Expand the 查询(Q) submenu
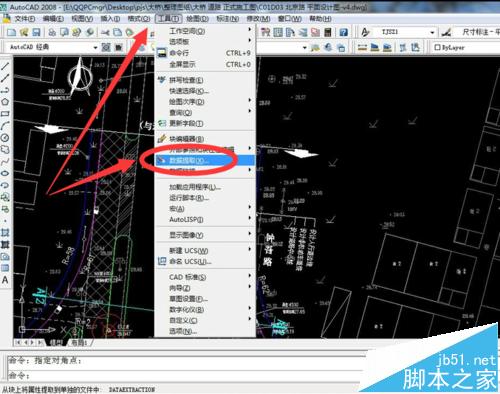The image size is (500, 394). tap(205, 112)
